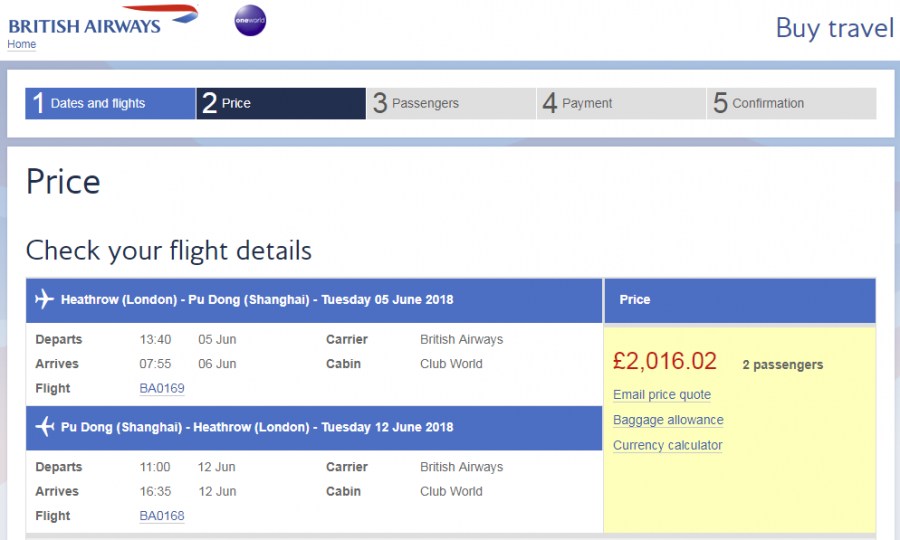This screenshot has height=540, width=900.
Task: Click the oneworld alliance logo
Action: coord(250,20)
